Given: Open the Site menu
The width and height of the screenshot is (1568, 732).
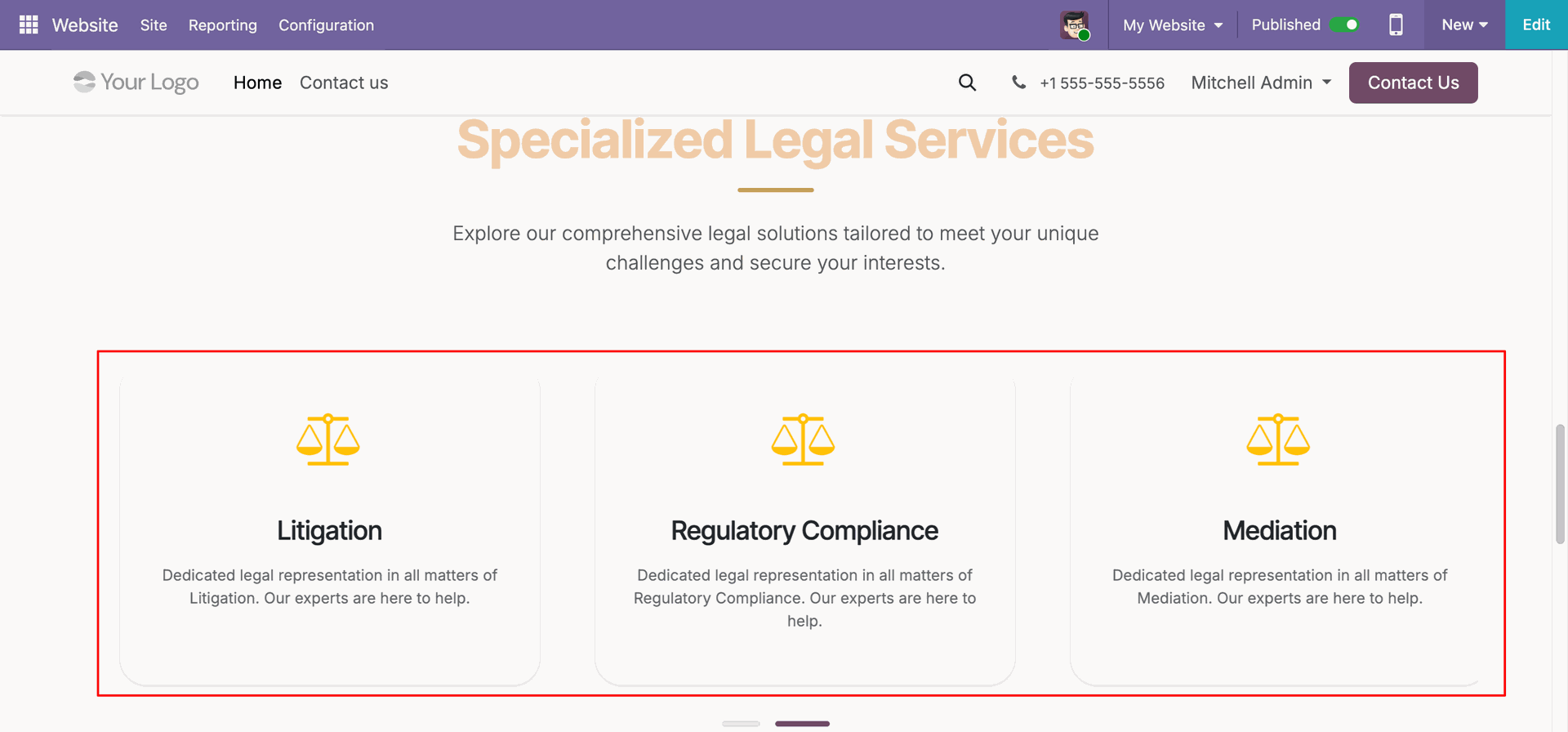Looking at the screenshot, I should (154, 25).
